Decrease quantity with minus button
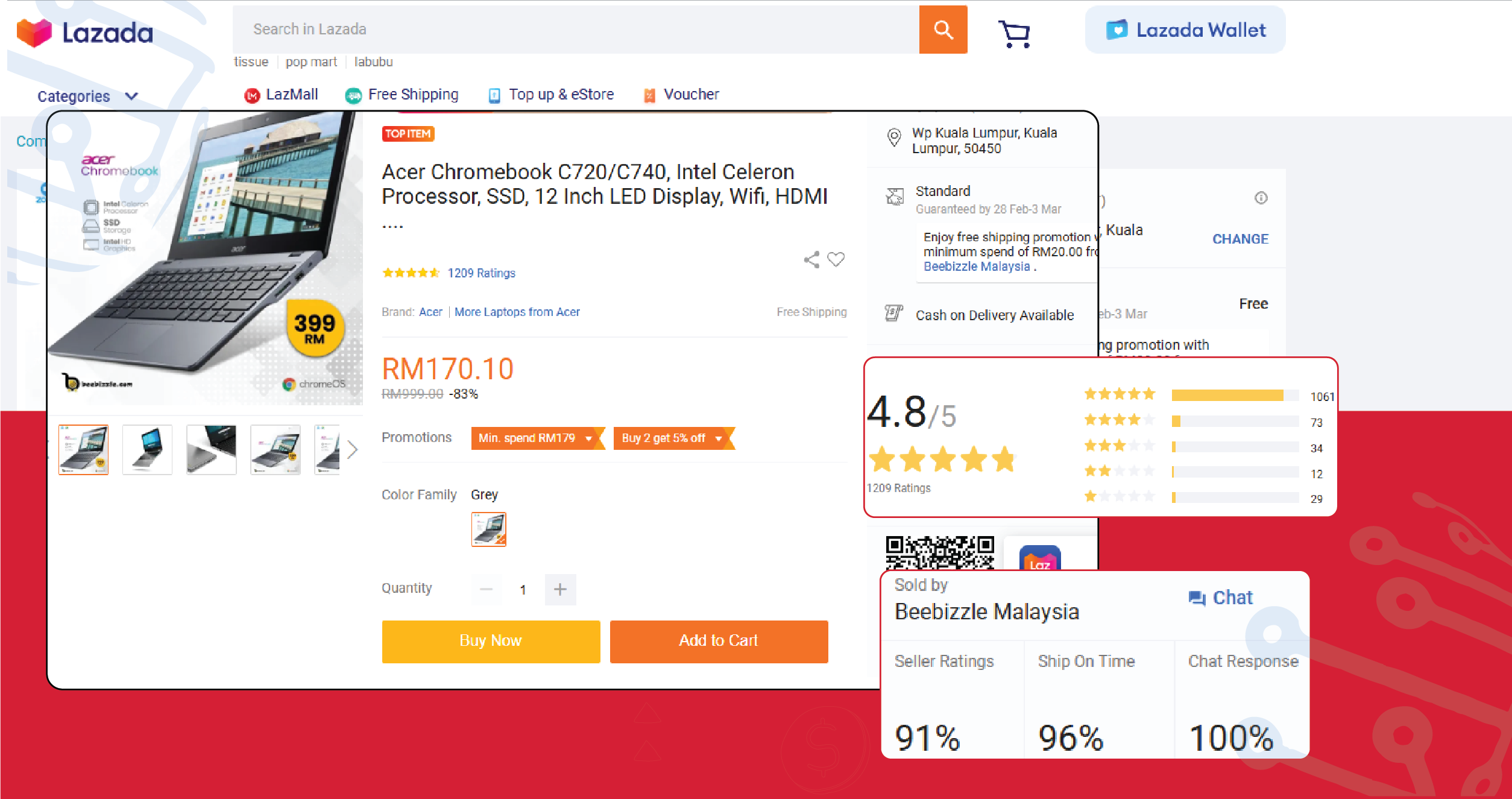Image resolution: width=1512 pixels, height=799 pixels. click(x=487, y=590)
